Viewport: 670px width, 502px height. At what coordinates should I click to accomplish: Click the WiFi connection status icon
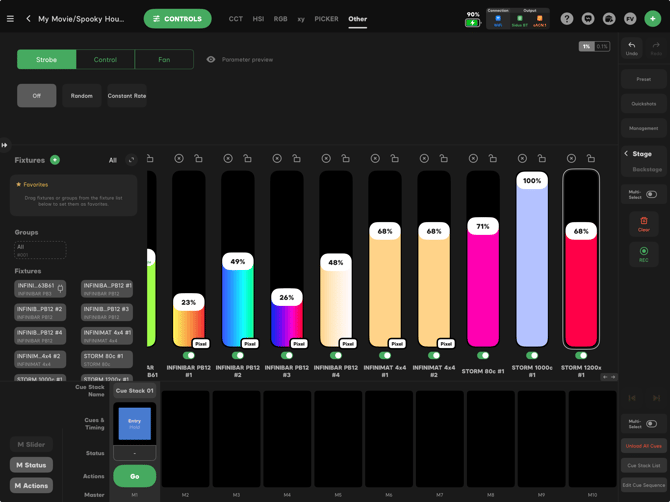498,21
